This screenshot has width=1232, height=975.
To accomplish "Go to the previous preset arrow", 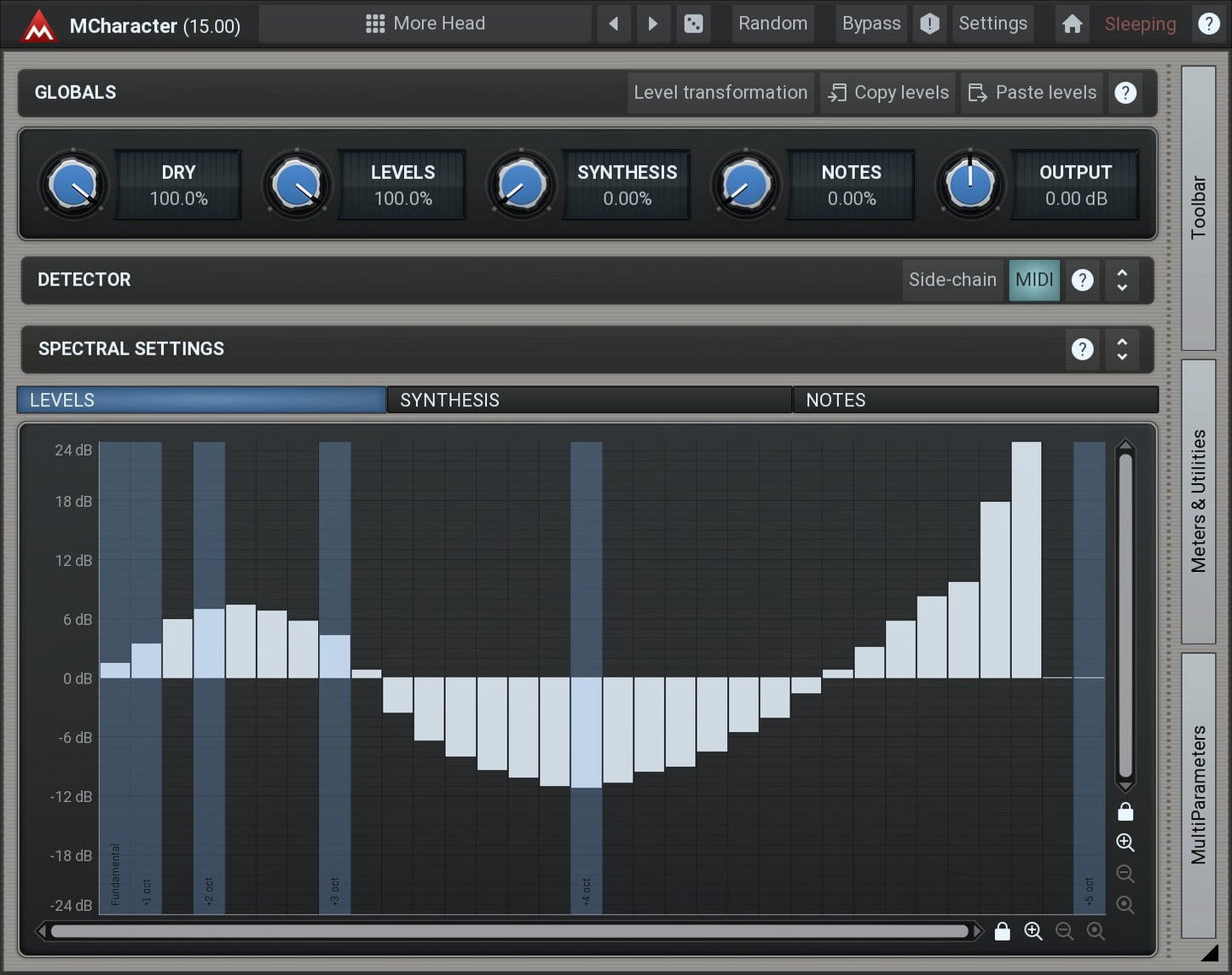I will coord(614,24).
